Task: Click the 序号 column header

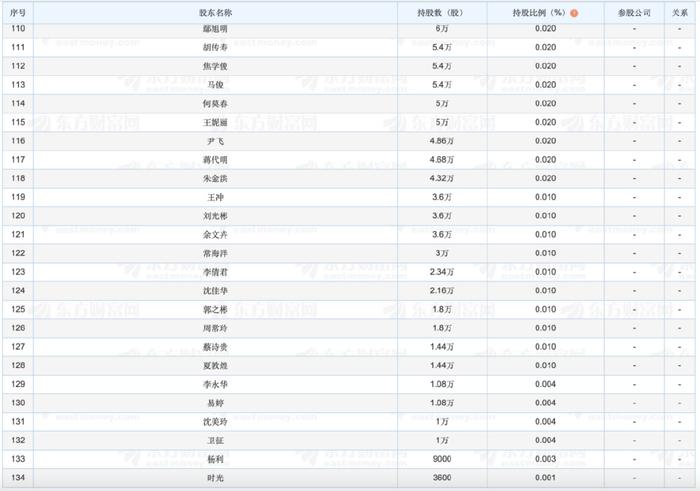Action: pyautogui.click(x=17, y=13)
